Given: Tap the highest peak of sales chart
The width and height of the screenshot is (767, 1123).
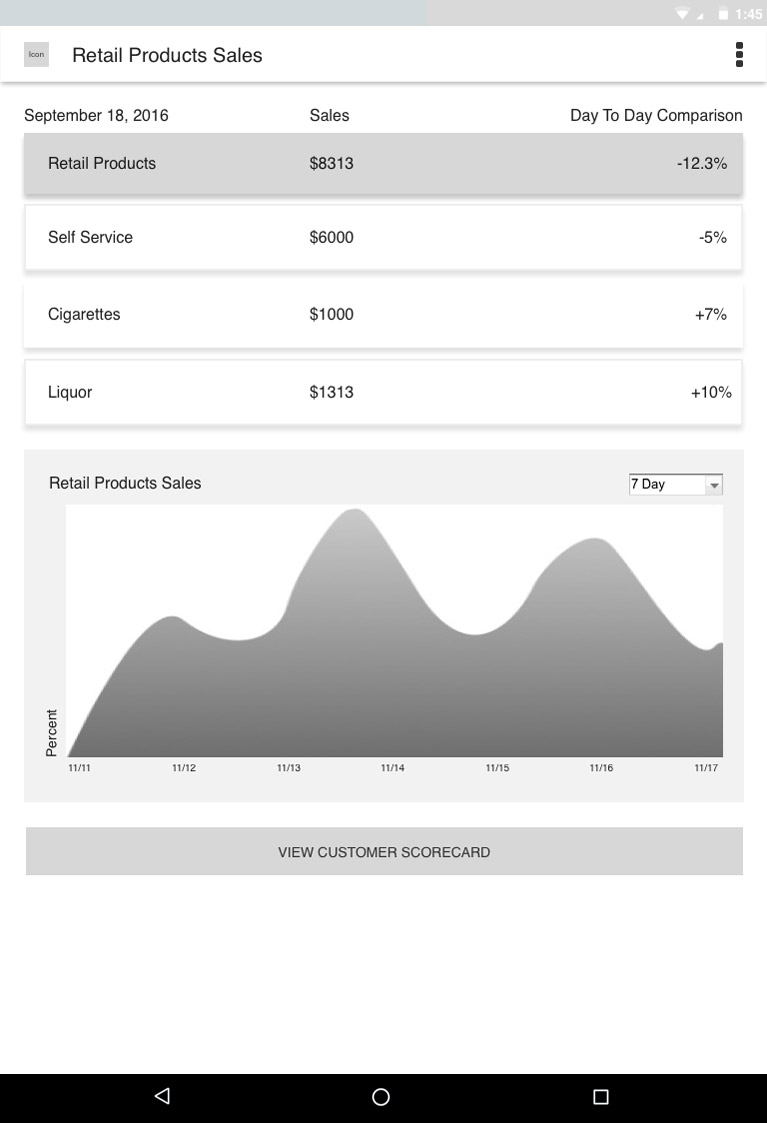Looking at the screenshot, I should pyautogui.click(x=355, y=511).
